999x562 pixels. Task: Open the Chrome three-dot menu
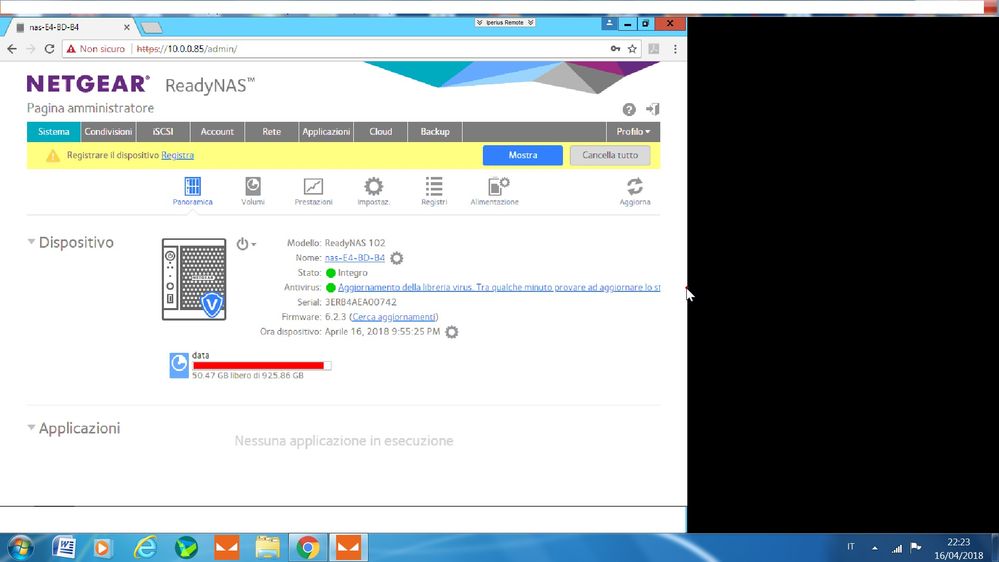675,48
